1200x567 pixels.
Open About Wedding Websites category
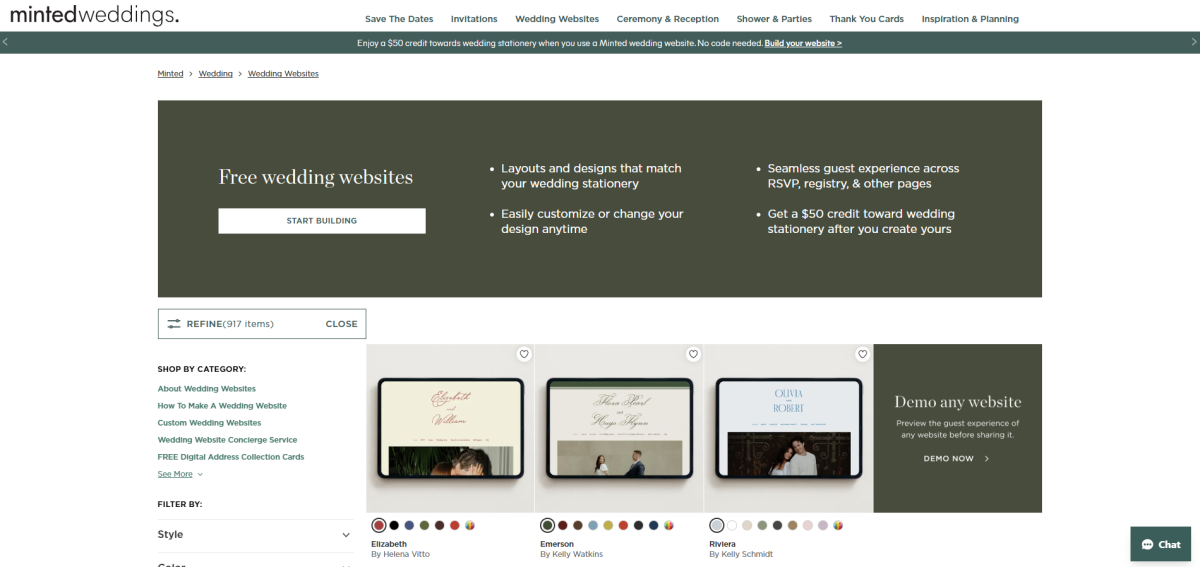207,389
